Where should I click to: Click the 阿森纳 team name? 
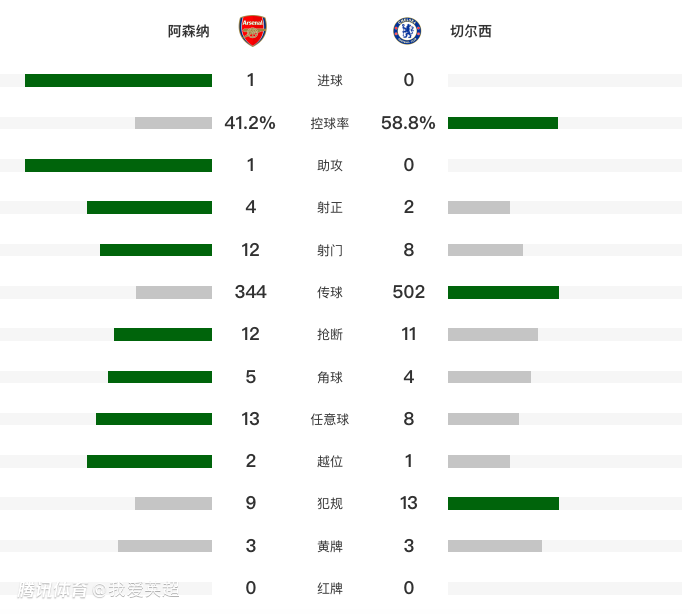click(189, 31)
